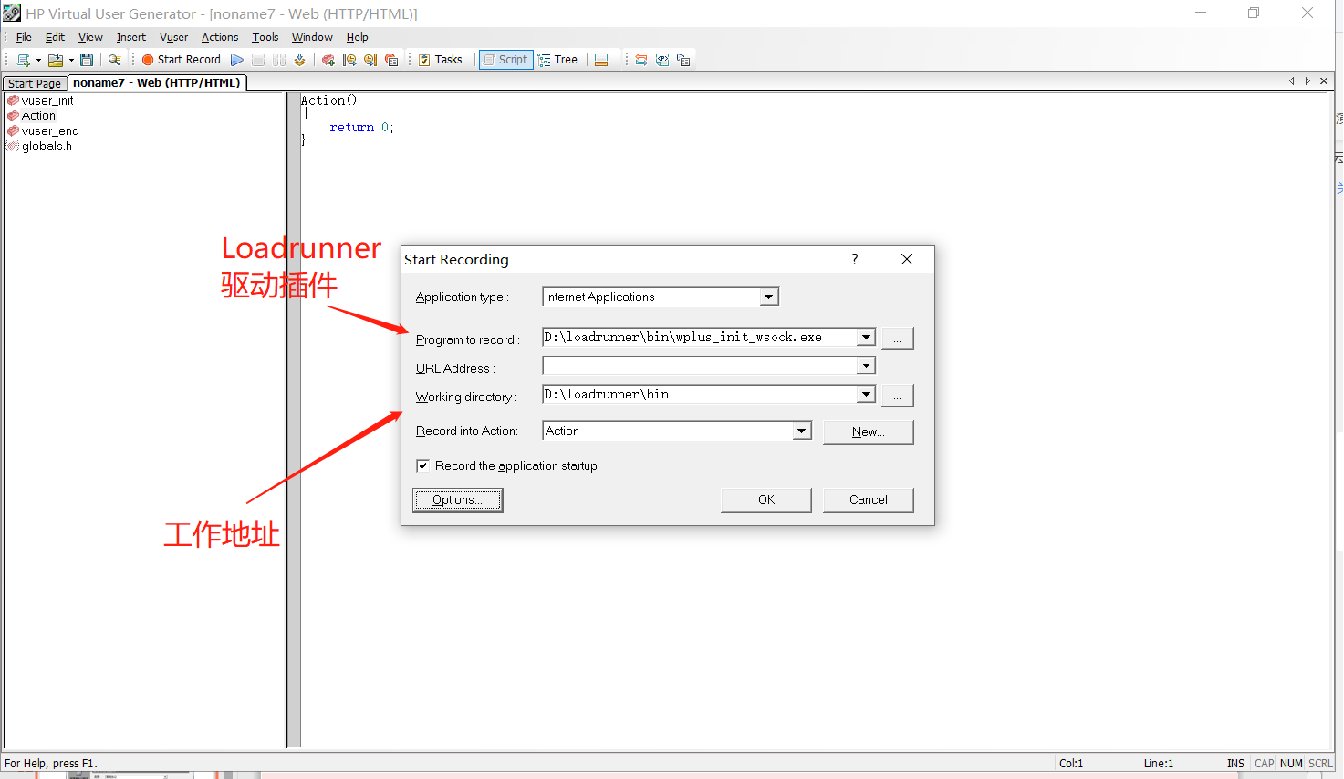This screenshot has height=779, width=1344.
Task: Open the Help menu
Action: [357, 37]
